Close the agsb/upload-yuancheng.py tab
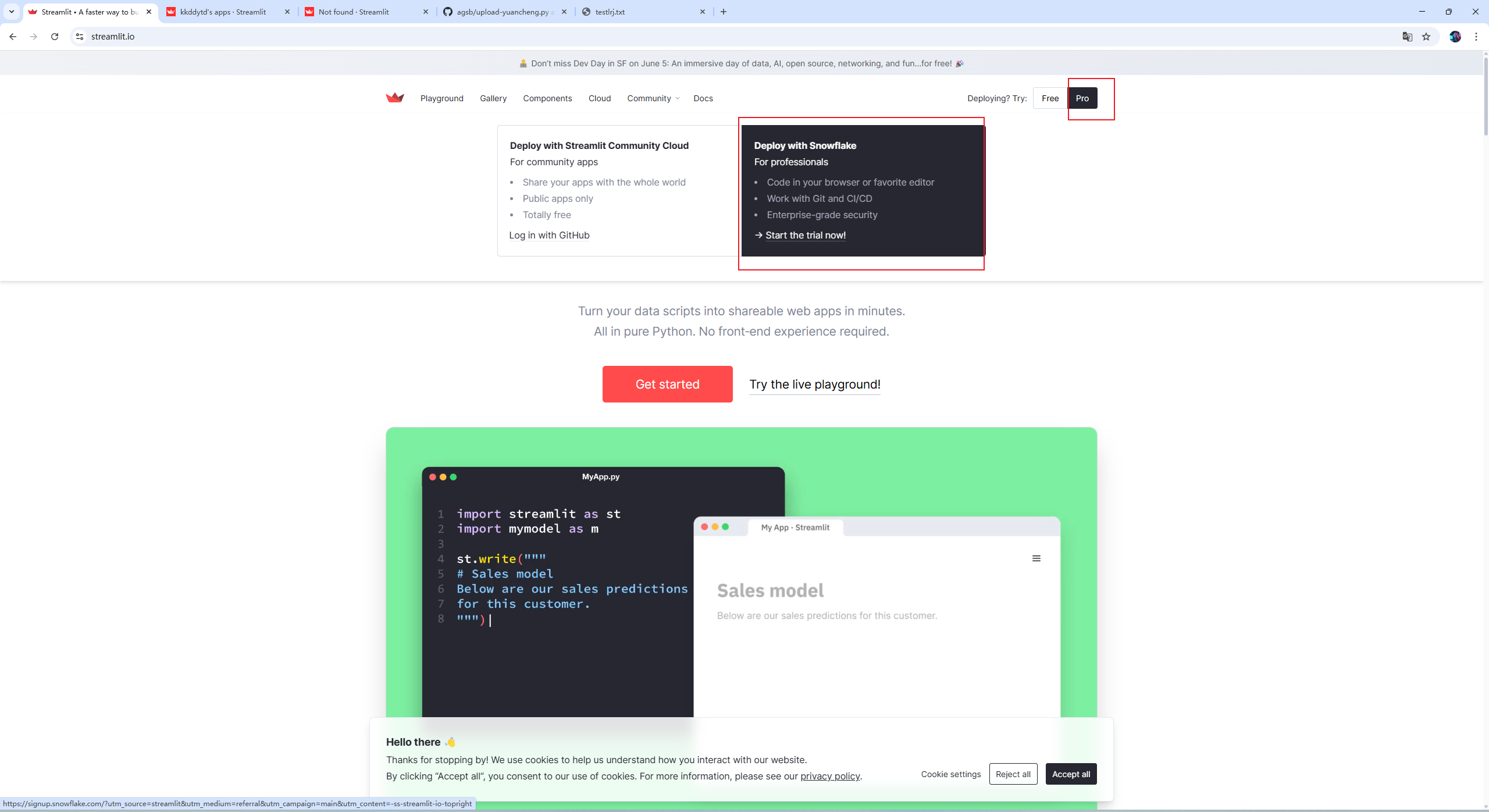This screenshot has width=1489, height=812. (x=564, y=12)
